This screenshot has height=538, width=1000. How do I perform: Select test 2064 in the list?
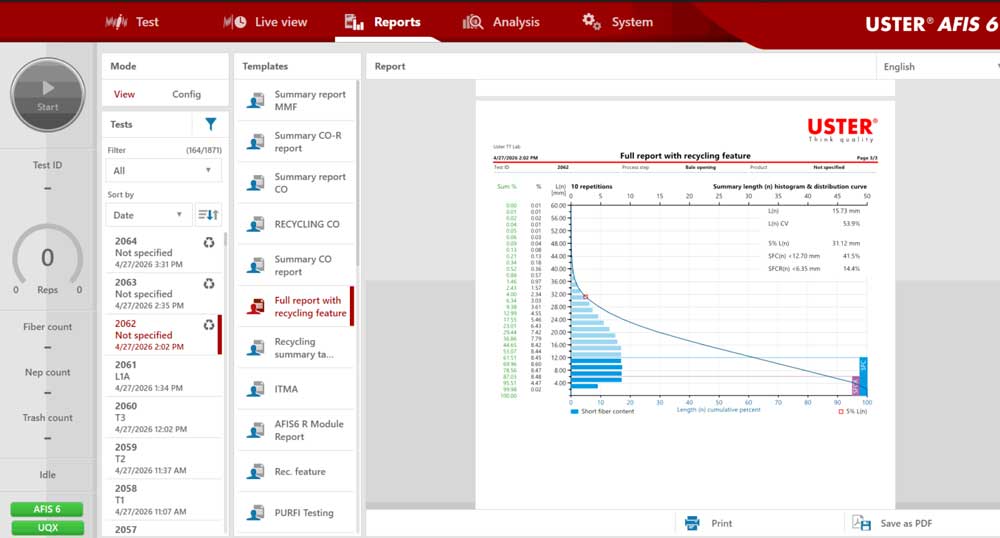[x=163, y=252]
